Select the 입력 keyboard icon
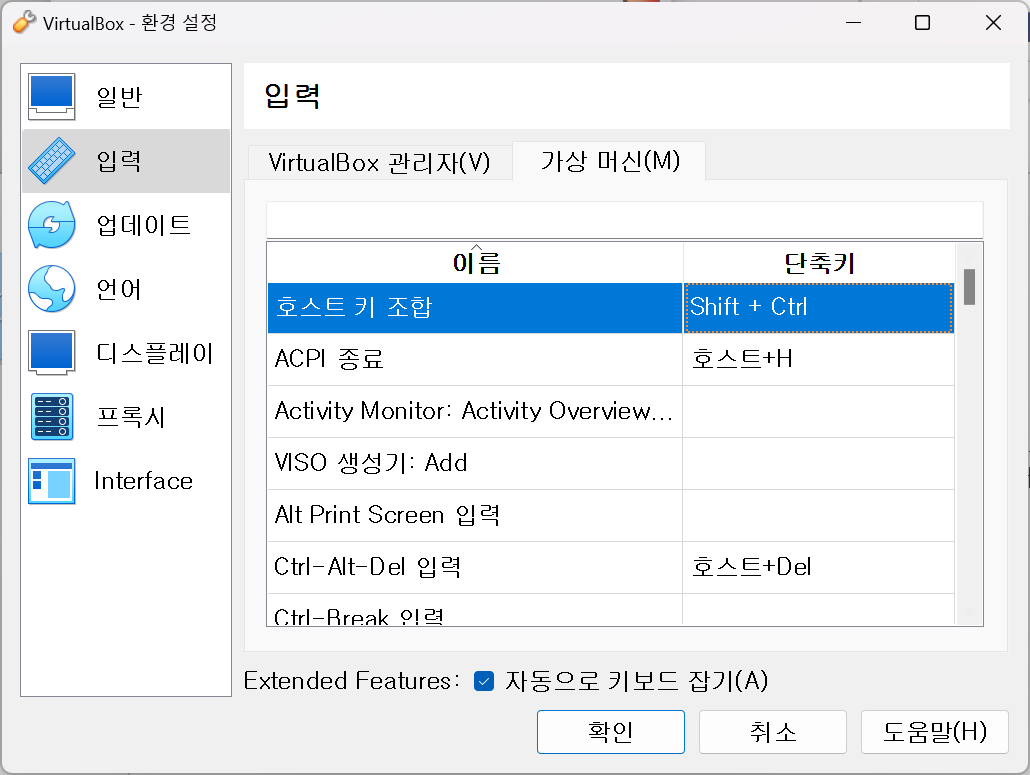The image size is (1030, 775). pos(51,161)
